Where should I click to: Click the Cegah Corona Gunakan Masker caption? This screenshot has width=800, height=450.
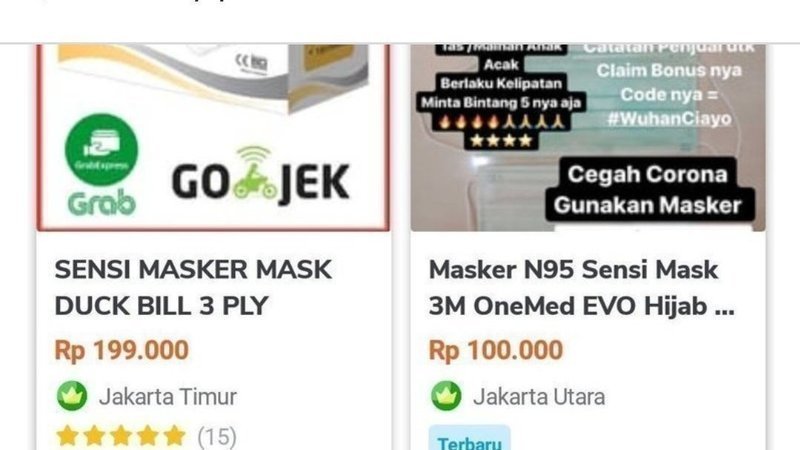pyautogui.click(x=648, y=190)
